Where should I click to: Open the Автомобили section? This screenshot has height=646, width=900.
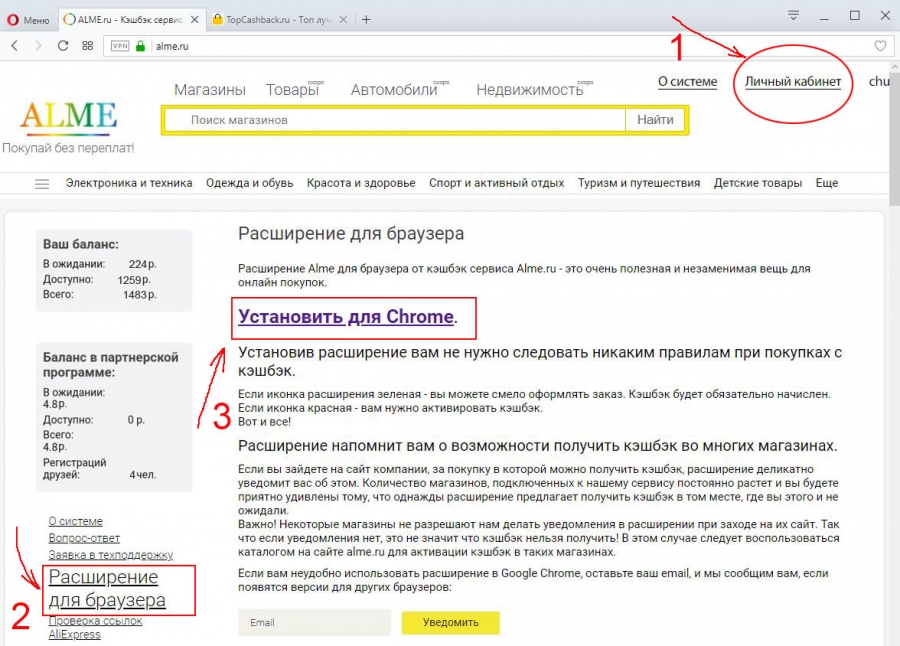pyautogui.click(x=394, y=90)
